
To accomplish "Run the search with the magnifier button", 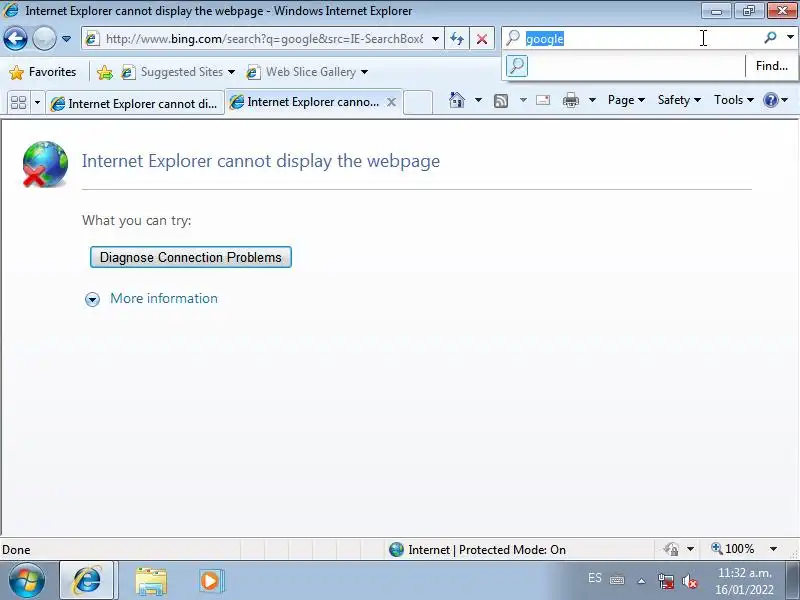I will (x=770, y=37).
